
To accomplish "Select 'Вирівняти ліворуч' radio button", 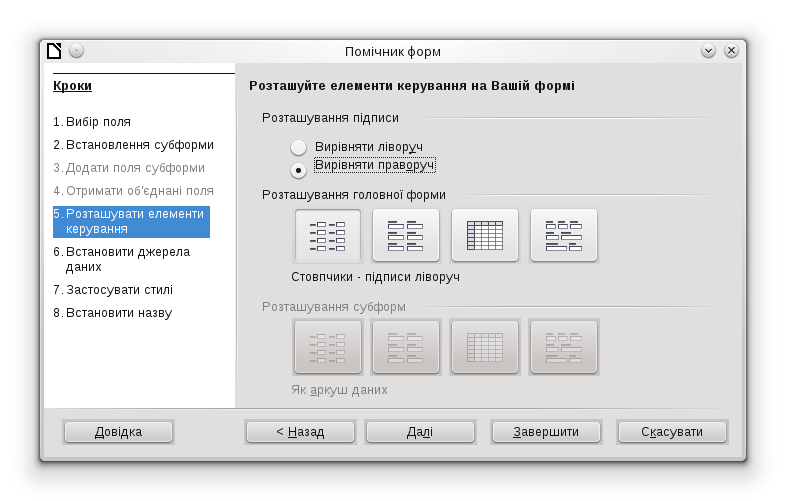I will [x=299, y=147].
